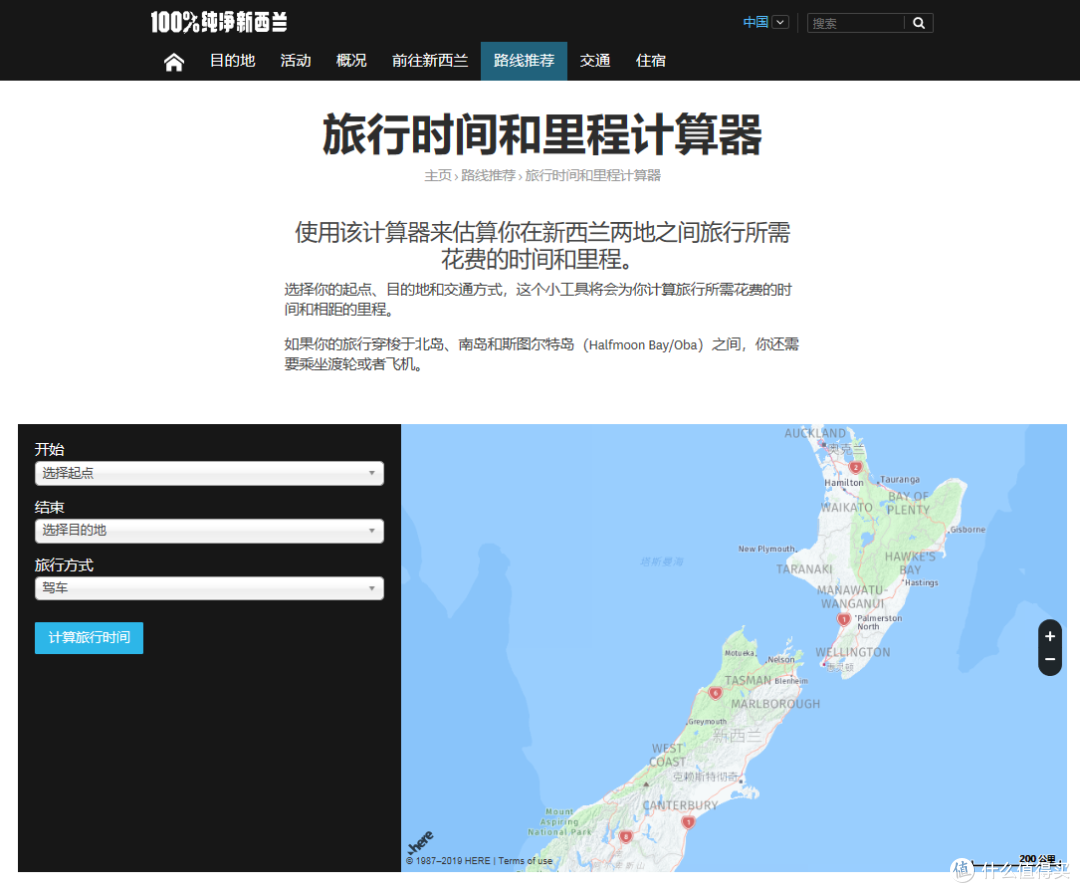Click the Blenheim label on map

coord(791,681)
